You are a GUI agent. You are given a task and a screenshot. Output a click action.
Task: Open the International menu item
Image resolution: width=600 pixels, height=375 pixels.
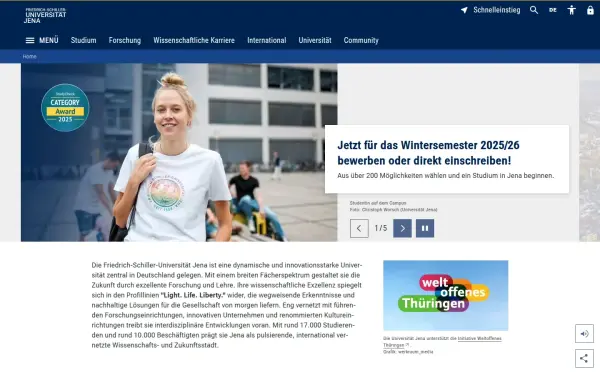tap(267, 40)
